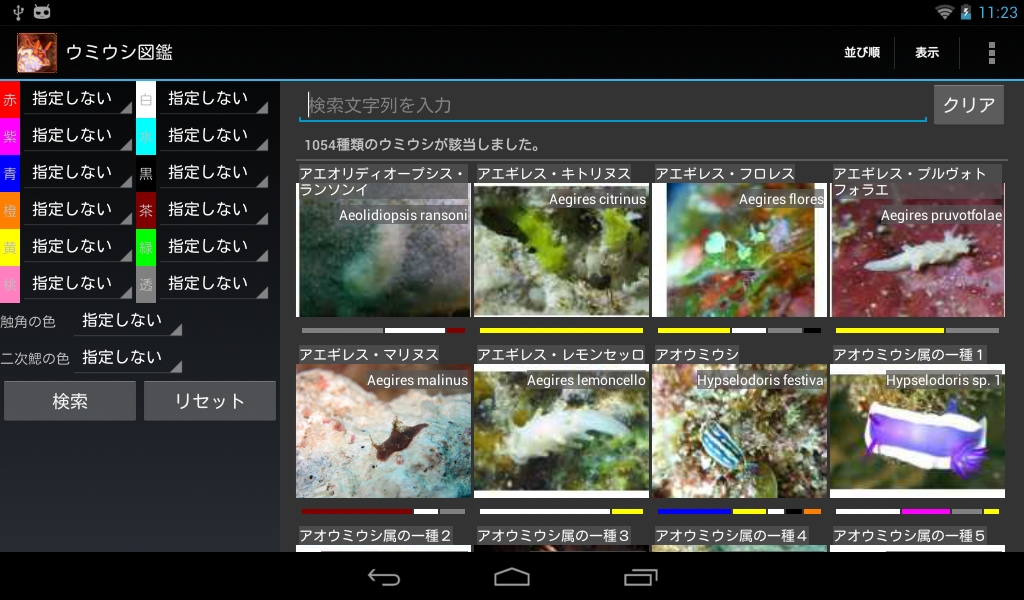
Task: Click the アエギレス・キトリヌス title
Action: pos(554,174)
